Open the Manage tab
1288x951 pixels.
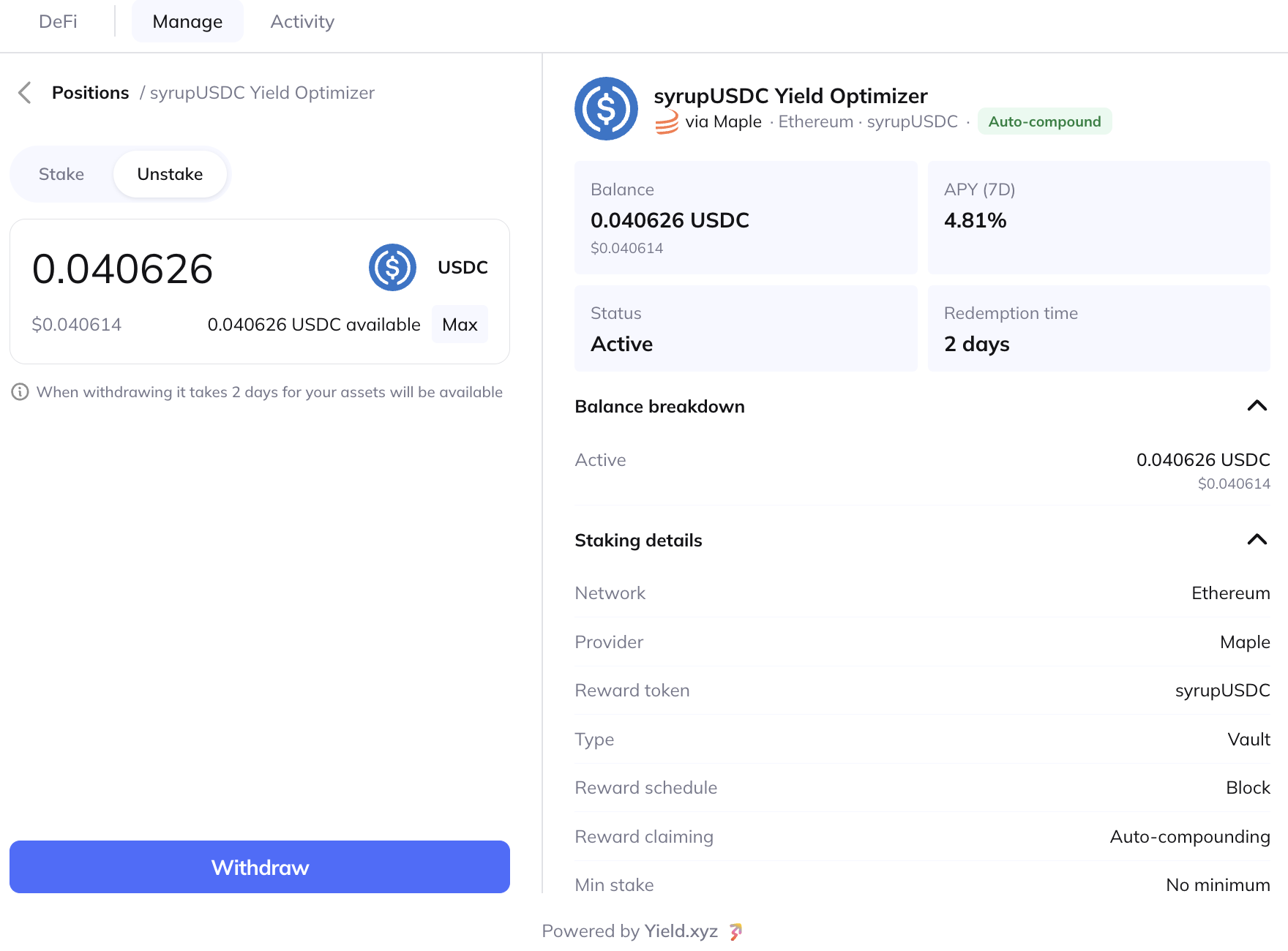click(x=187, y=22)
